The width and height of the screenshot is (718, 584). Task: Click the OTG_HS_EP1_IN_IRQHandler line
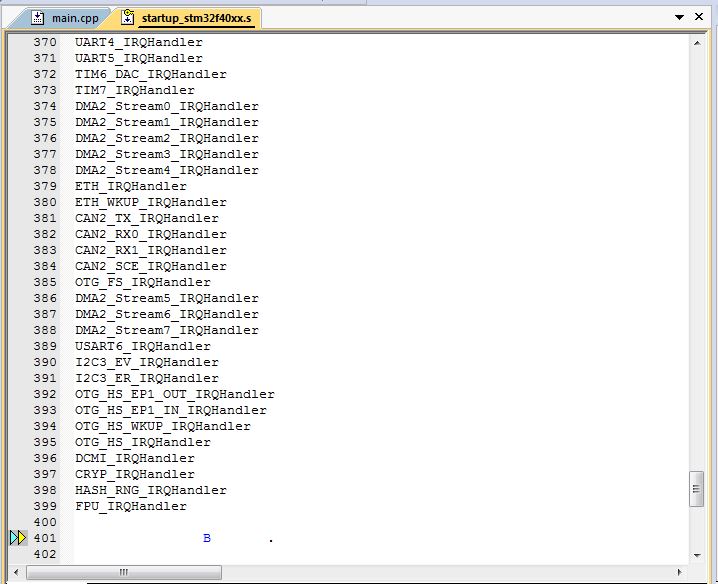pos(171,410)
